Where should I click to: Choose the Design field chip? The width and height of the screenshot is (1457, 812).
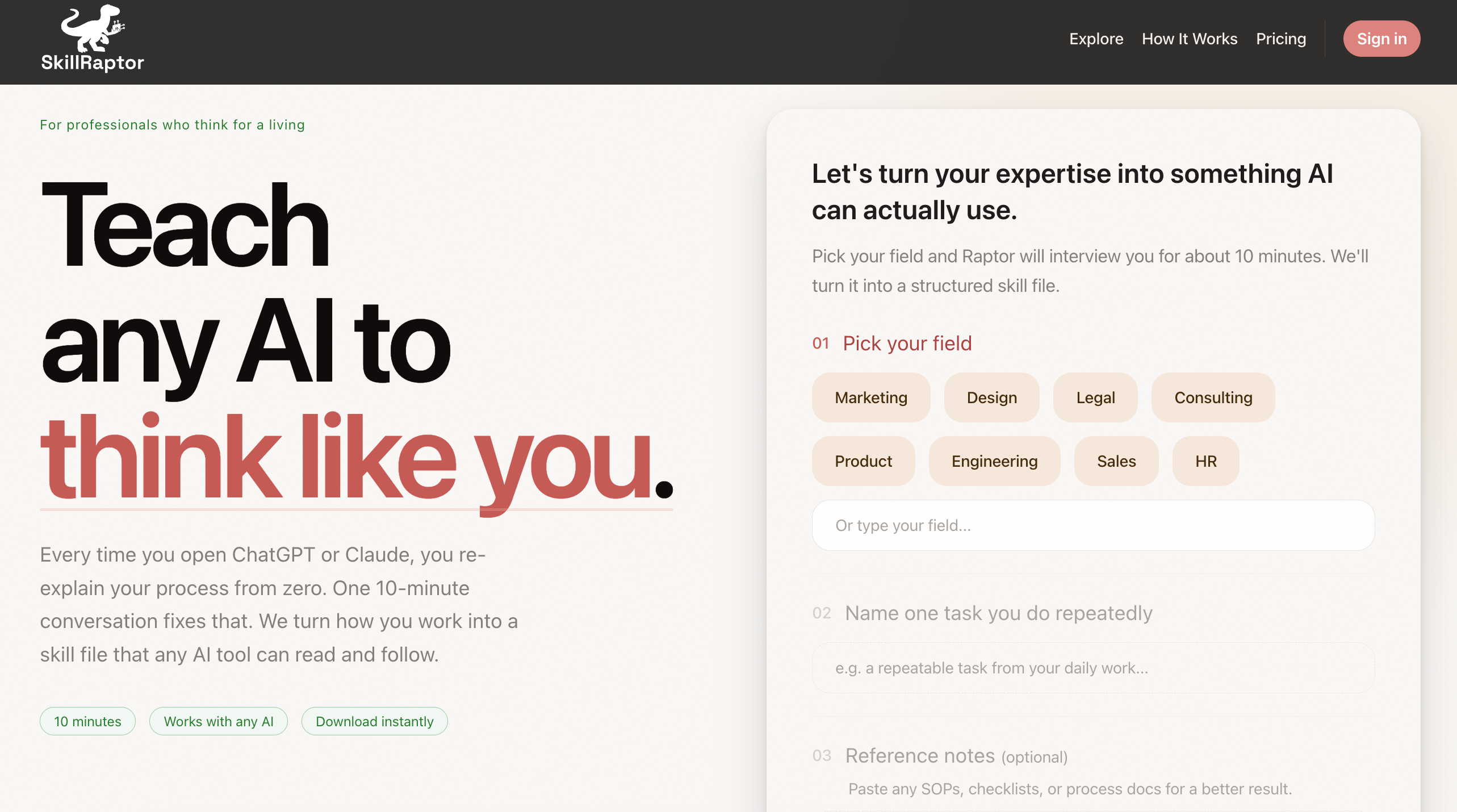pos(991,397)
